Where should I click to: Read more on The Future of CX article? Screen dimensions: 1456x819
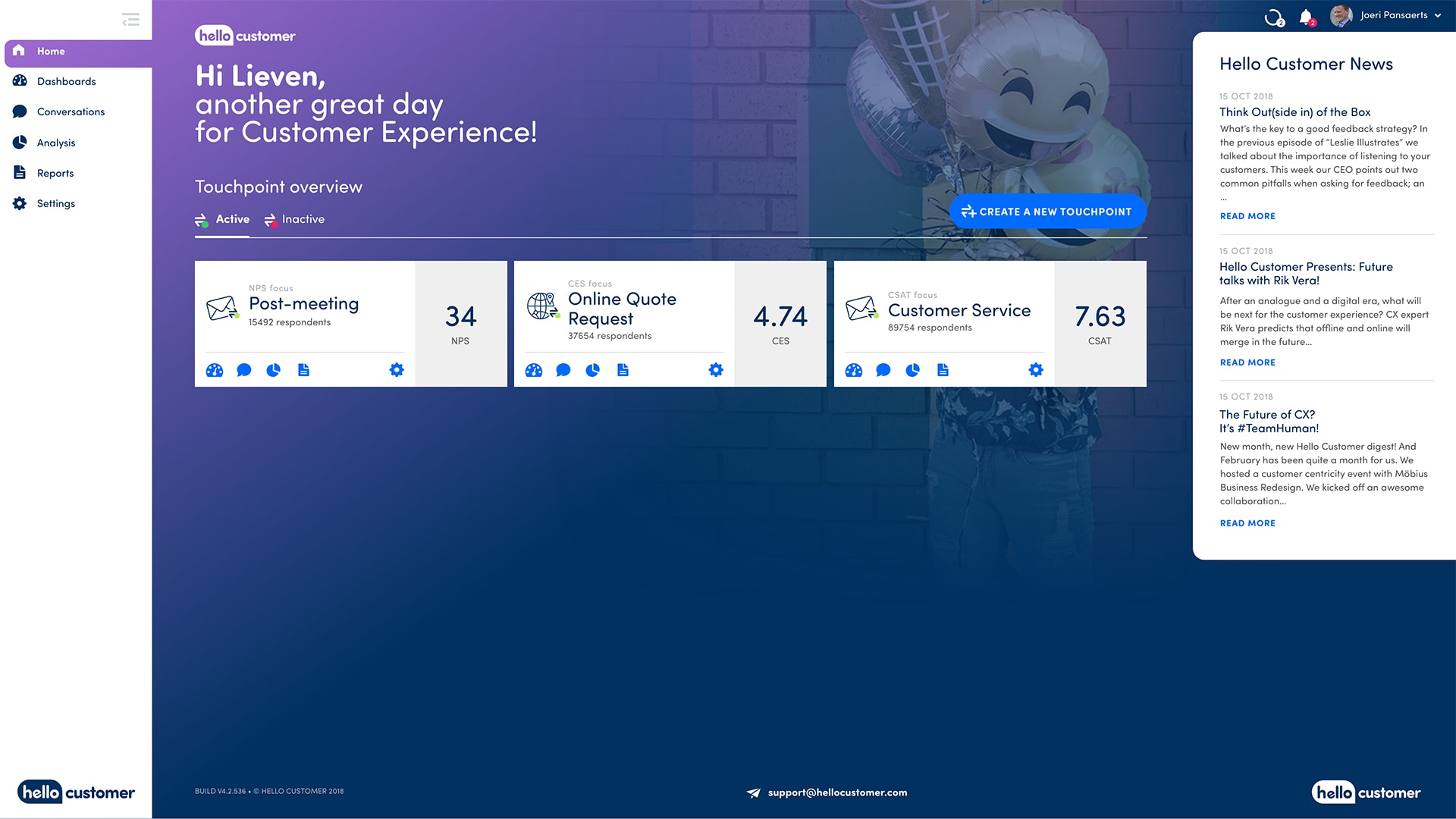[1247, 523]
